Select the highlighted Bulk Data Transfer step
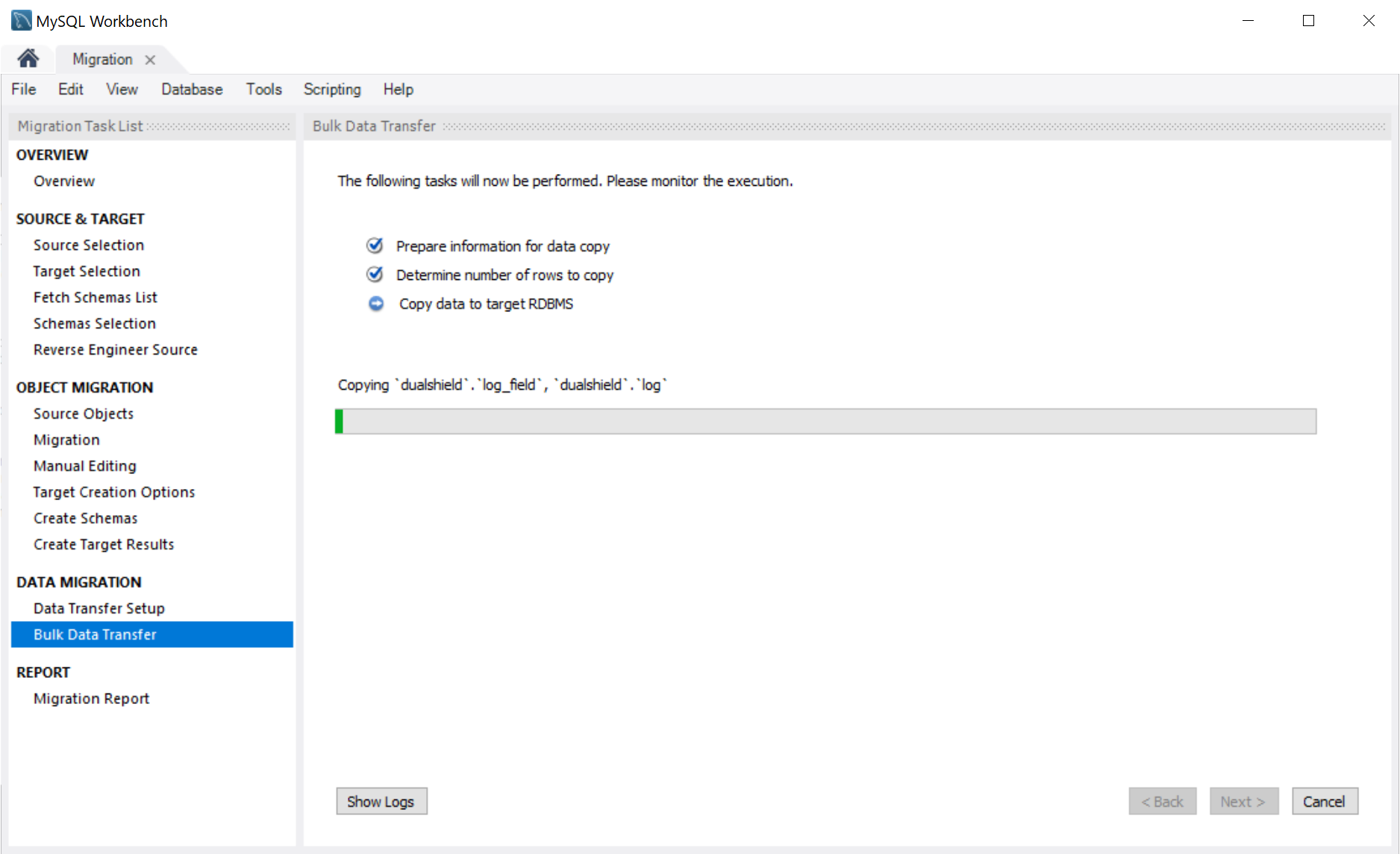The width and height of the screenshot is (1400, 854). click(152, 635)
